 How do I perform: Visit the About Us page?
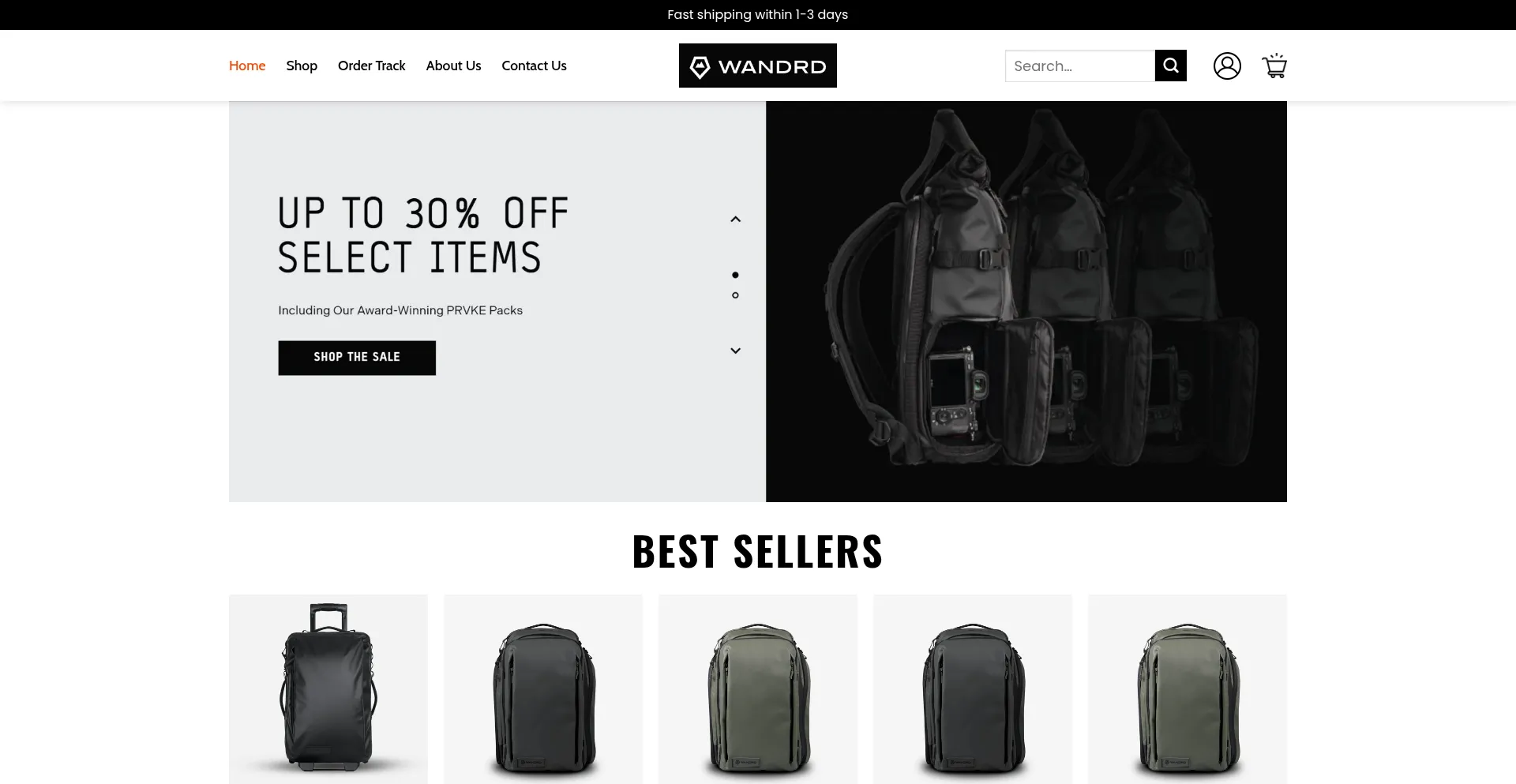tap(453, 66)
